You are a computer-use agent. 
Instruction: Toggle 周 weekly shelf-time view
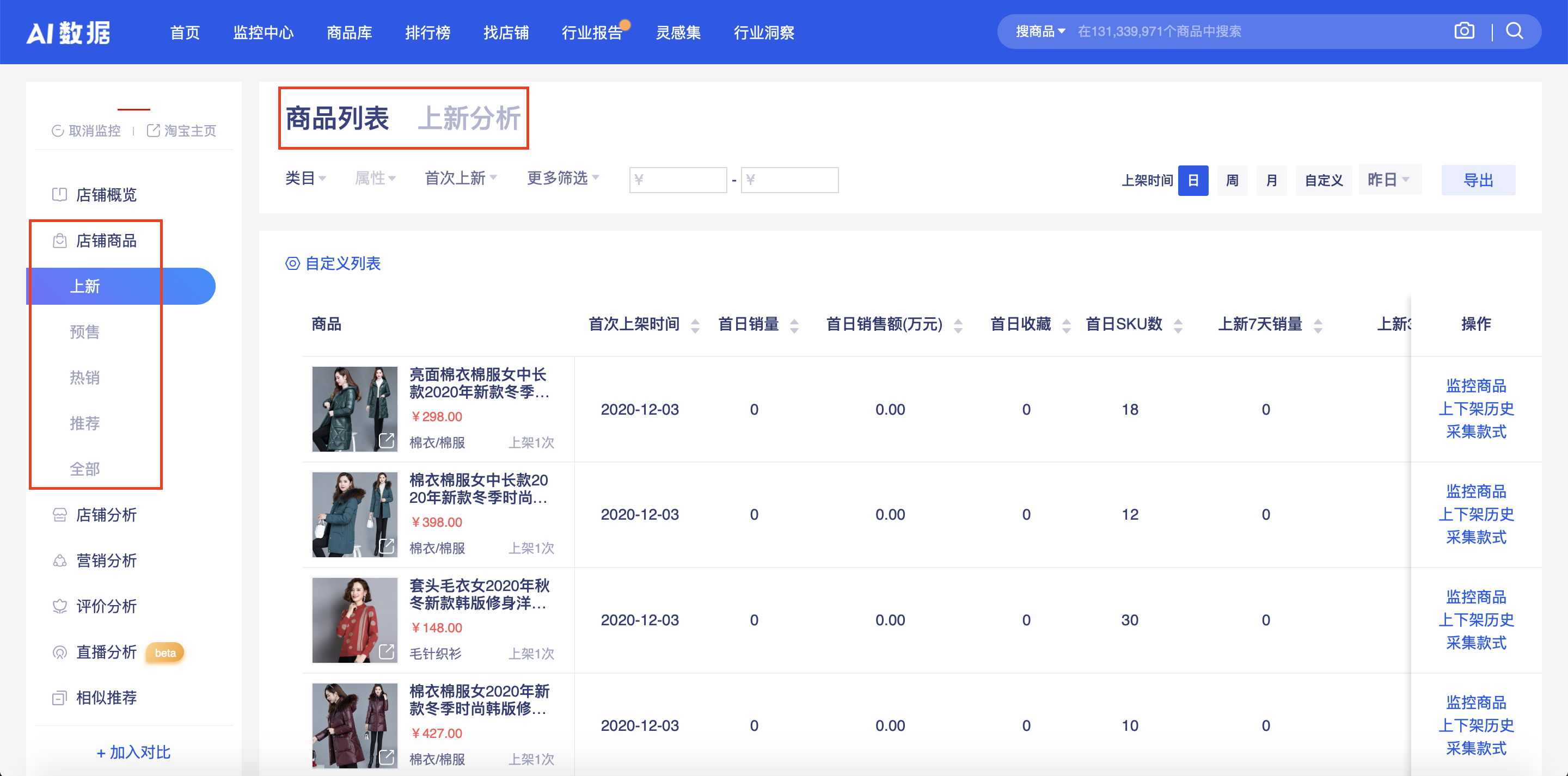(1232, 180)
